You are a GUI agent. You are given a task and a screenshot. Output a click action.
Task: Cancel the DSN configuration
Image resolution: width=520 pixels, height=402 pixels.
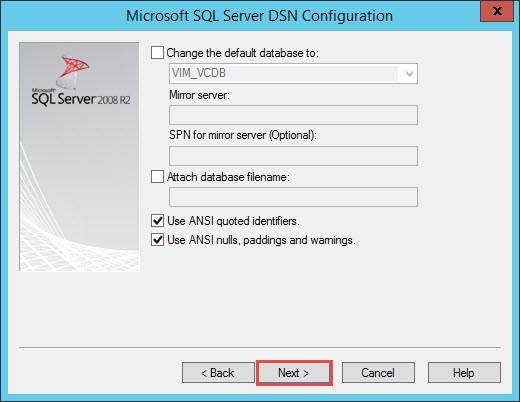[378, 373]
